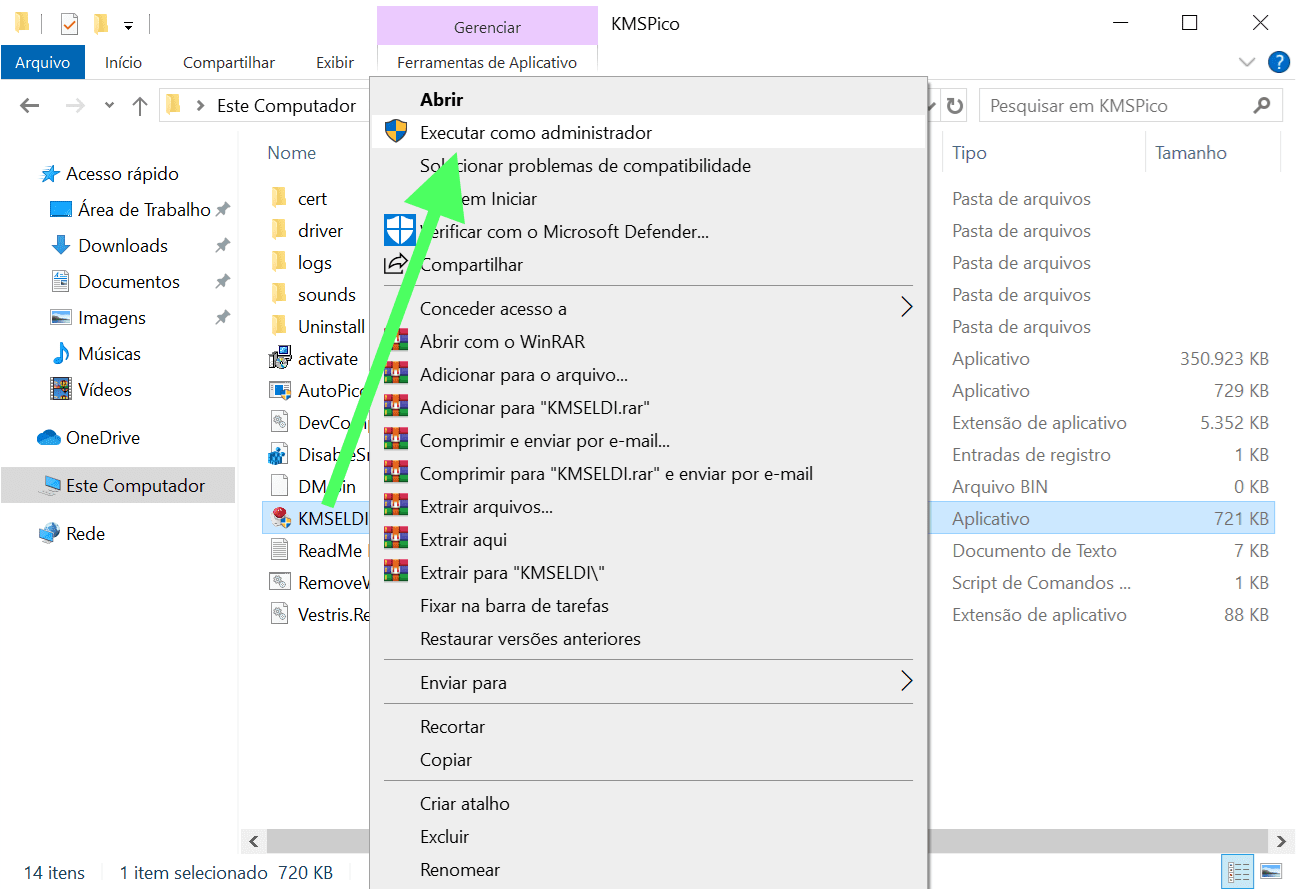Open the sounds folder
The image size is (1296, 889).
click(x=328, y=294)
